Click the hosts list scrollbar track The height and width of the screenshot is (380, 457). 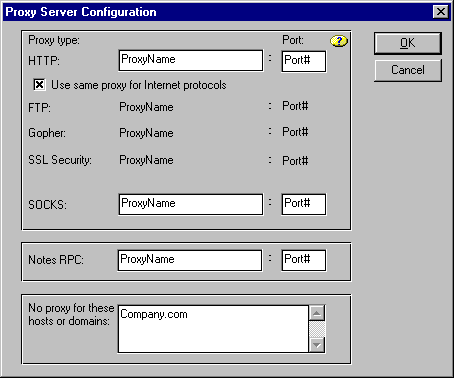click(317, 329)
